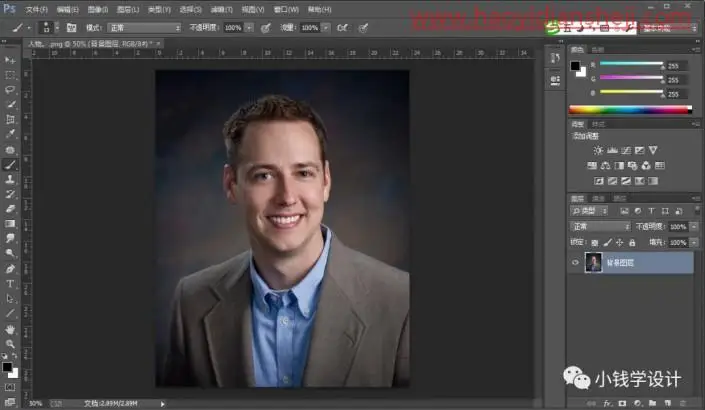
Task: Select the Path Selection tool
Action: point(10,299)
